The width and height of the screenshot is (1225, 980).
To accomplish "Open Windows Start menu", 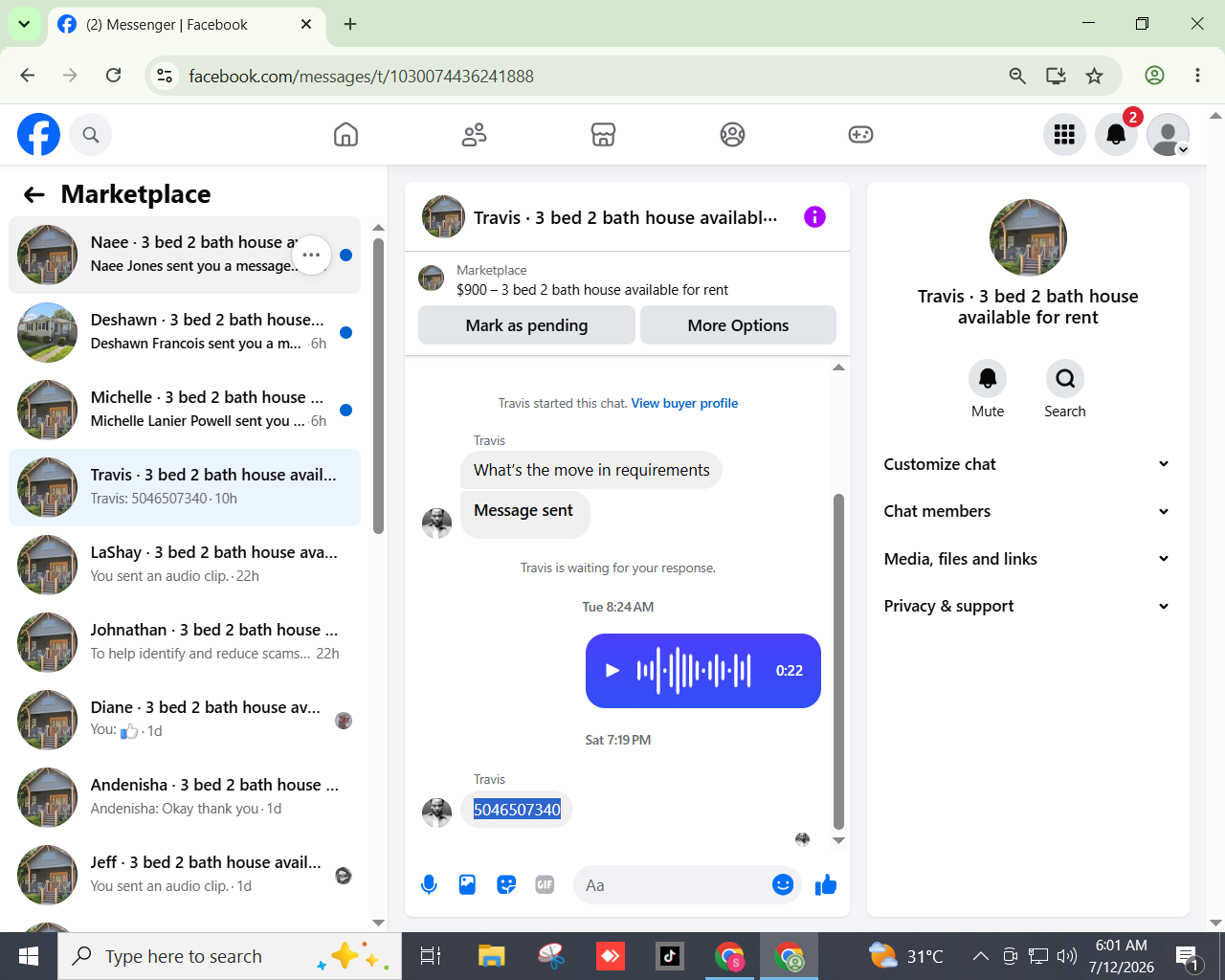I will pos(29,956).
